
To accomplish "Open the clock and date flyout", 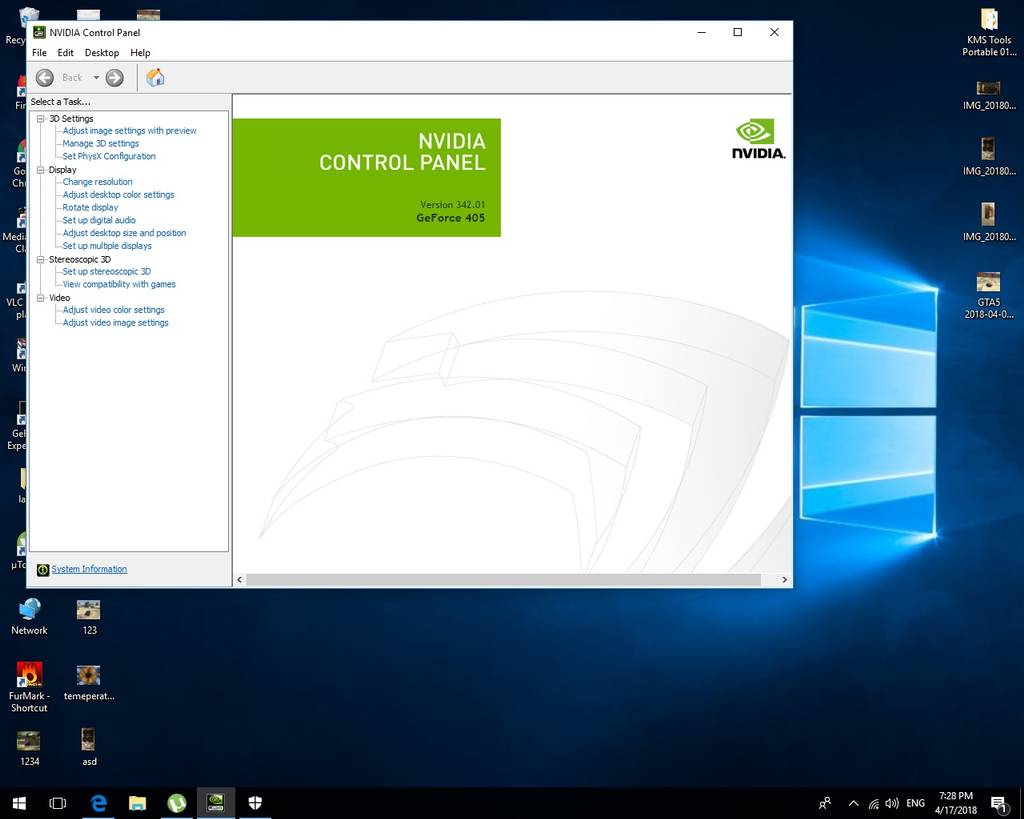I will (x=955, y=803).
